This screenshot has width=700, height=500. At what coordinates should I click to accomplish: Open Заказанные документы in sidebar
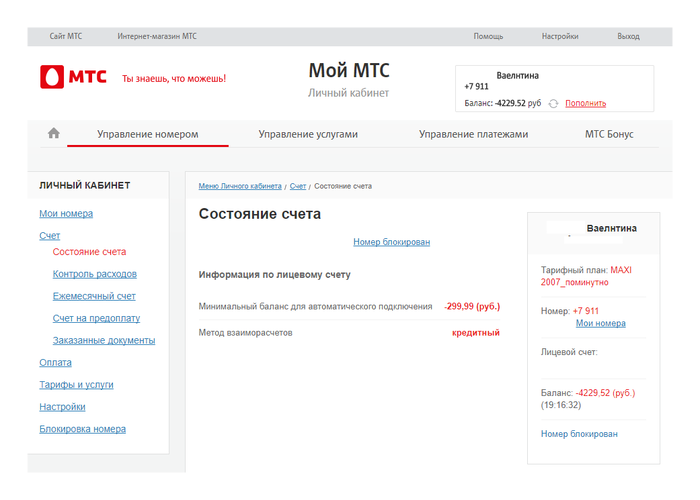point(104,340)
